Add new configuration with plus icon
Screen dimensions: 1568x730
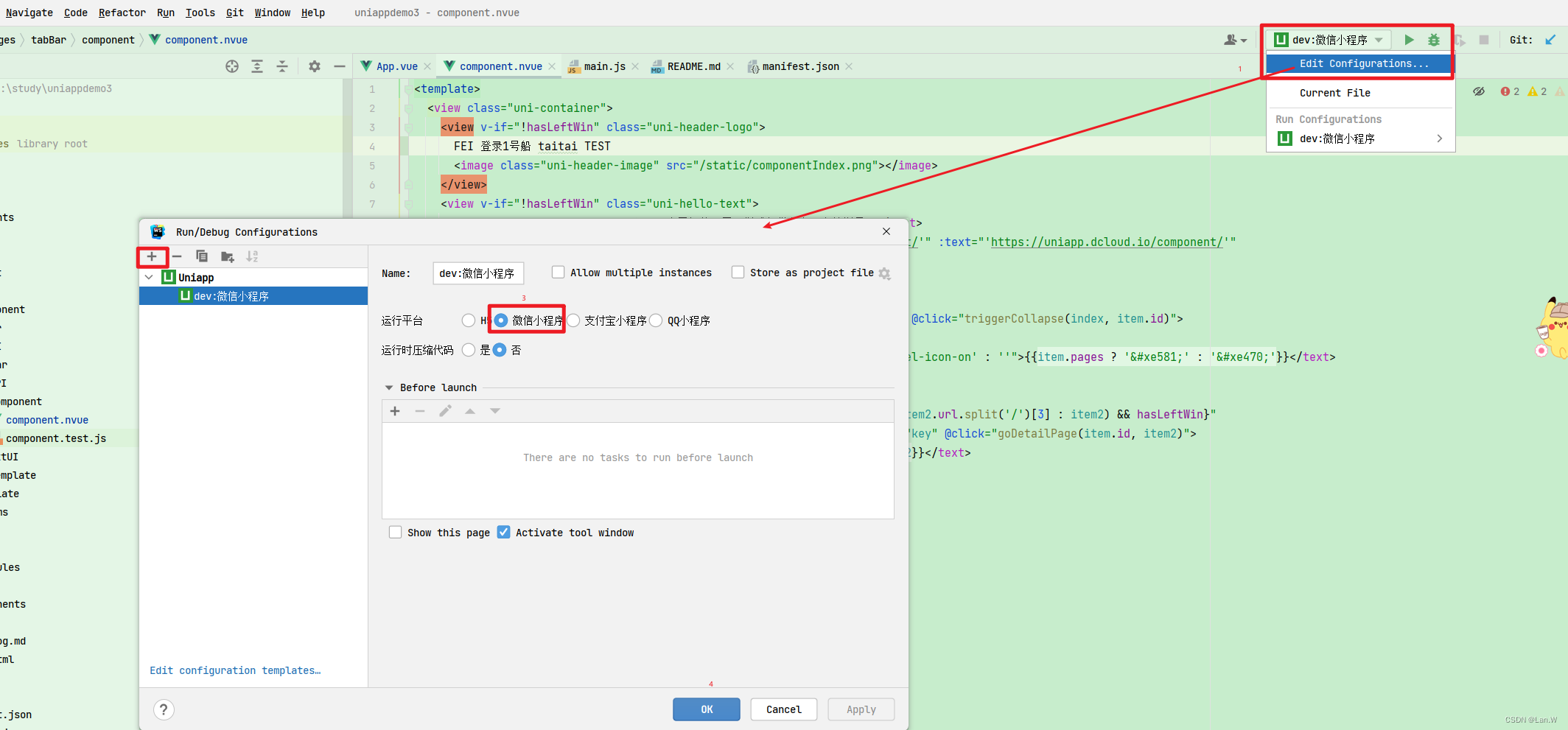click(152, 256)
